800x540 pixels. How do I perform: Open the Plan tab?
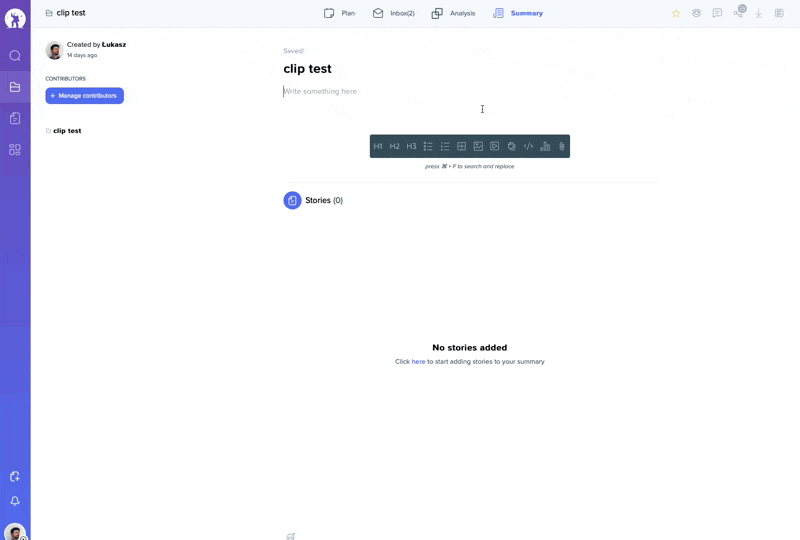click(339, 13)
